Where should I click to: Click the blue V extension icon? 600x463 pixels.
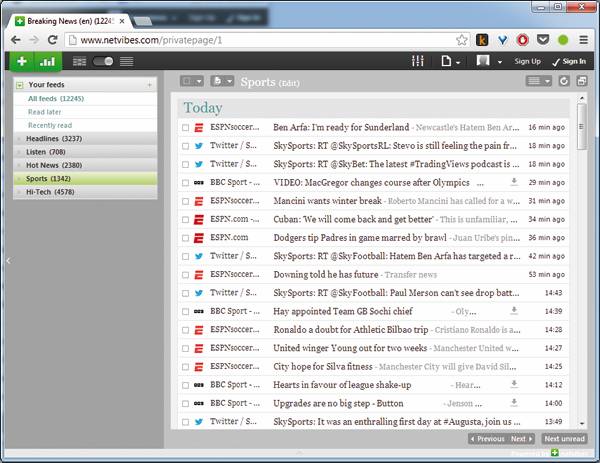coord(502,40)
